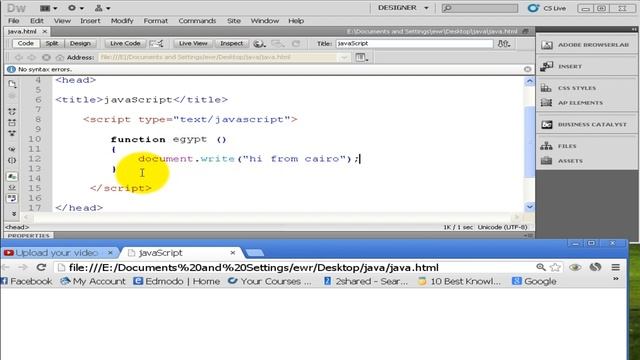This screenshot has height=360, width=640.
Task: Open CS Live services
Action: [547, 8]
